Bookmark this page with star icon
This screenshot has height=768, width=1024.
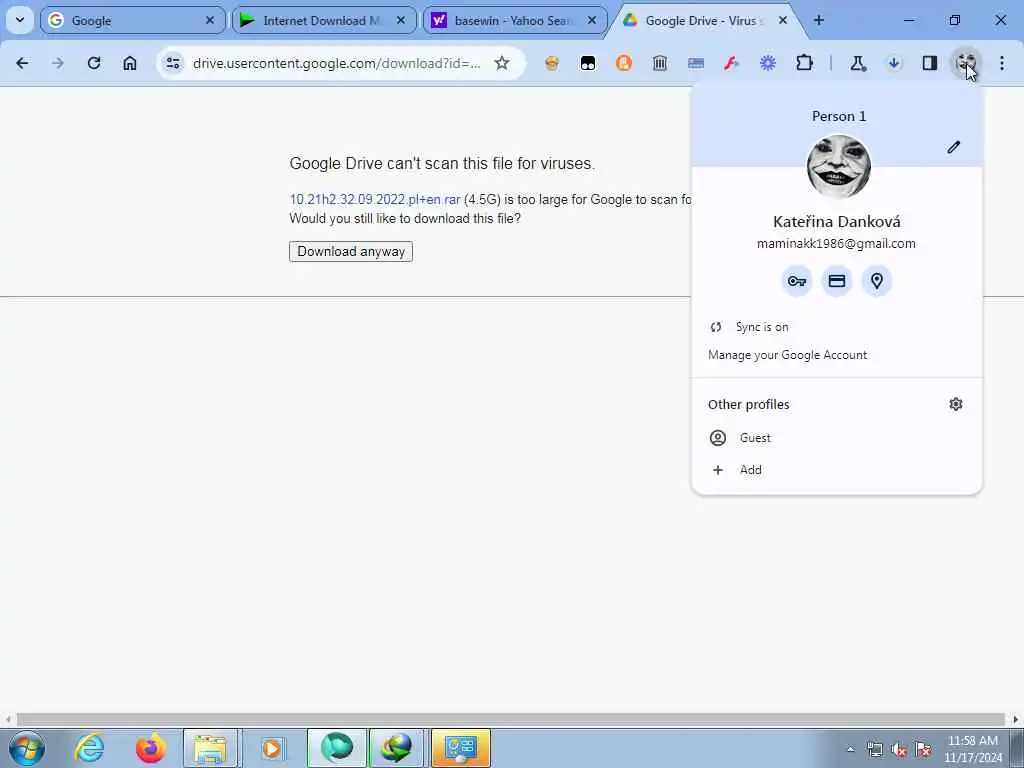[502, 63]
